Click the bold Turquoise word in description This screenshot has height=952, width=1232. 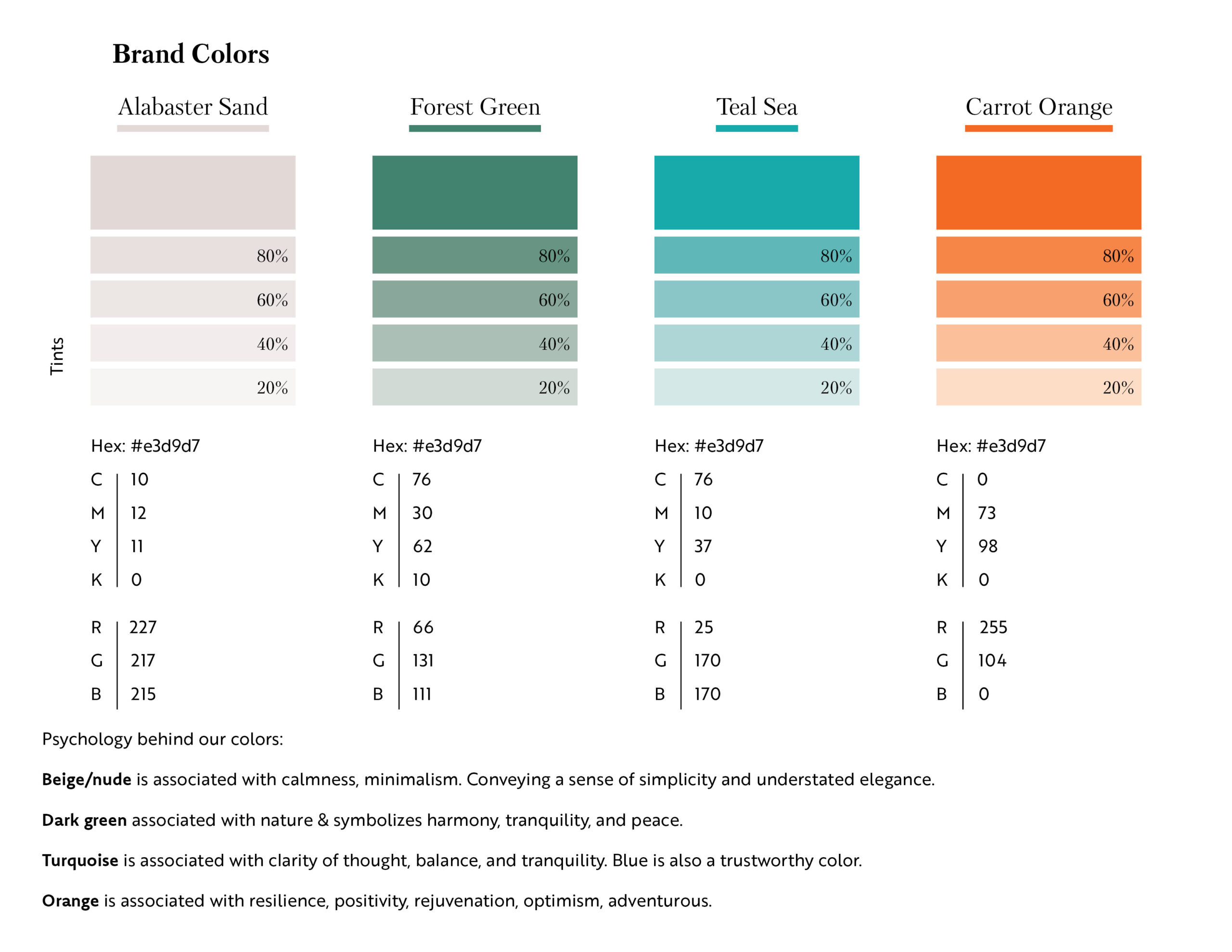pos(80,861)
